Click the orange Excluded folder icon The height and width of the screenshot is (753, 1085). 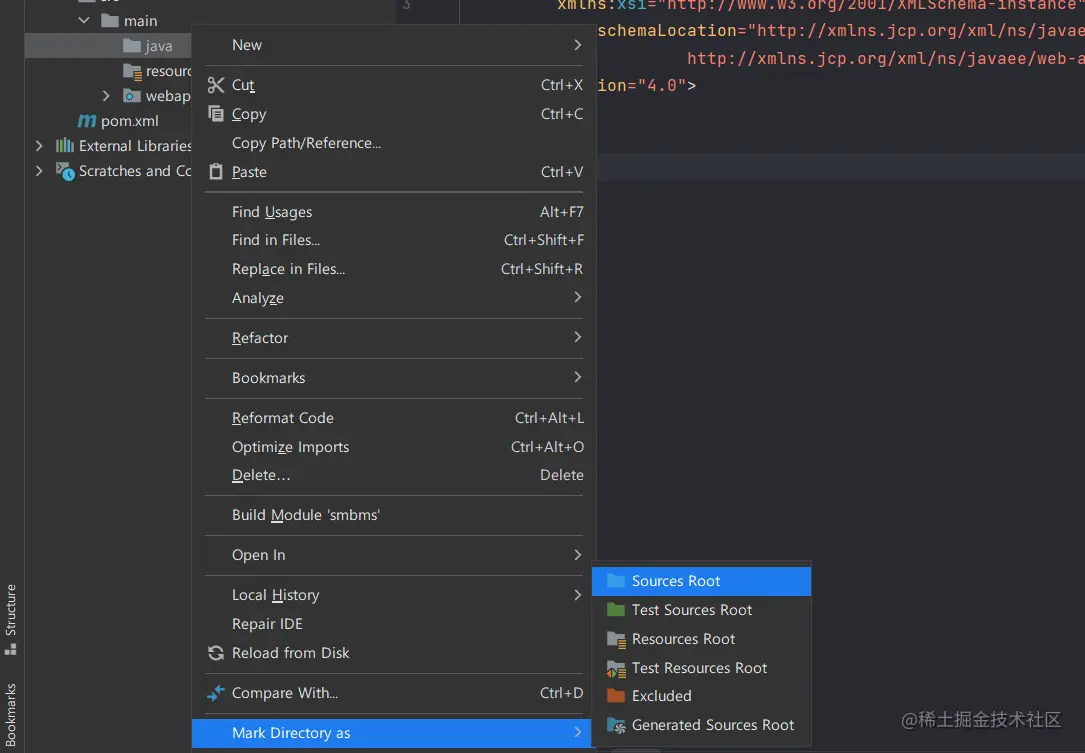[x=616, y=696]
